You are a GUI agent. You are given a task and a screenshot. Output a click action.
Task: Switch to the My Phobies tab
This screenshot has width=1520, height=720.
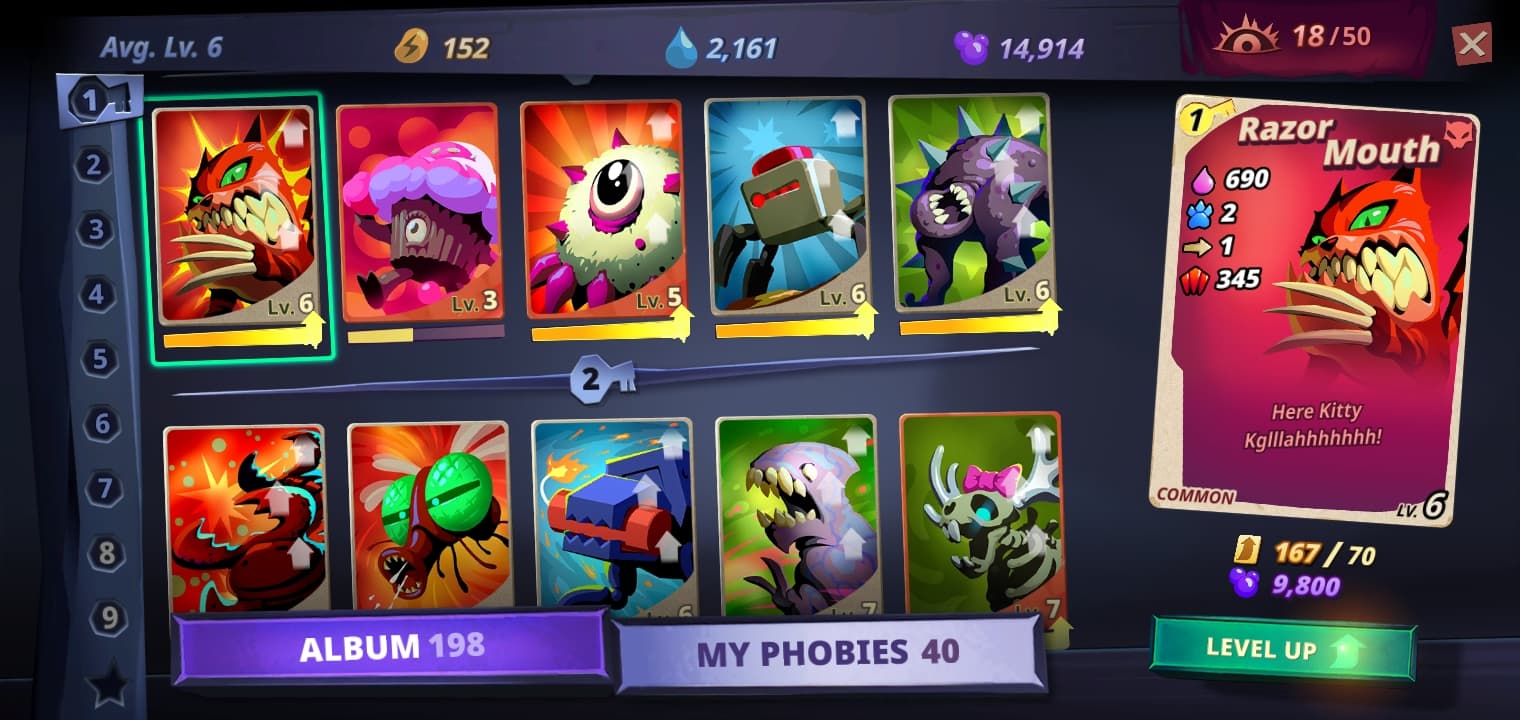tap(828, 653)
